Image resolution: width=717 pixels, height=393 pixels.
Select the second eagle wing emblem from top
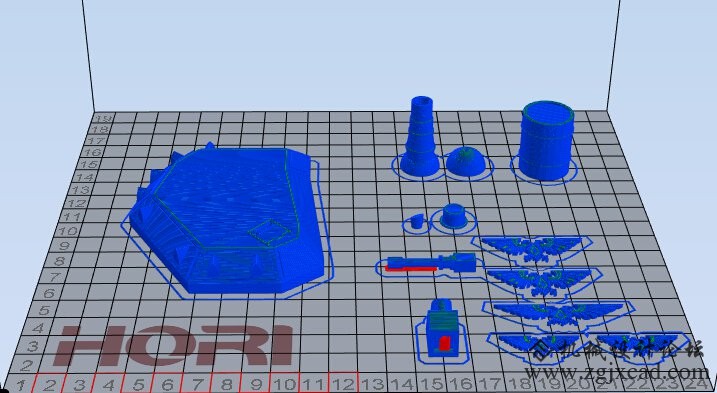point(541,280)
